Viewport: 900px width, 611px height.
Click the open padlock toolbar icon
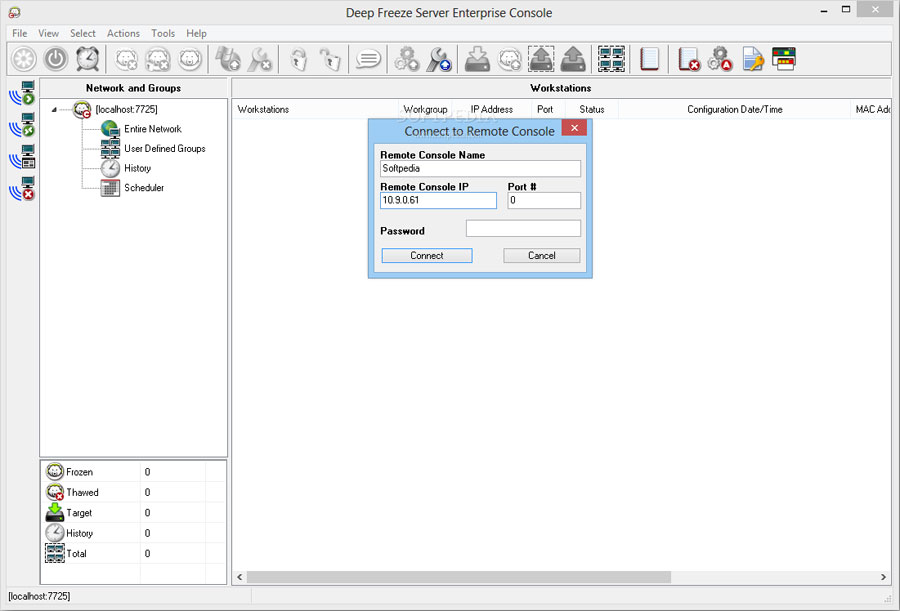tap(330, 59)
